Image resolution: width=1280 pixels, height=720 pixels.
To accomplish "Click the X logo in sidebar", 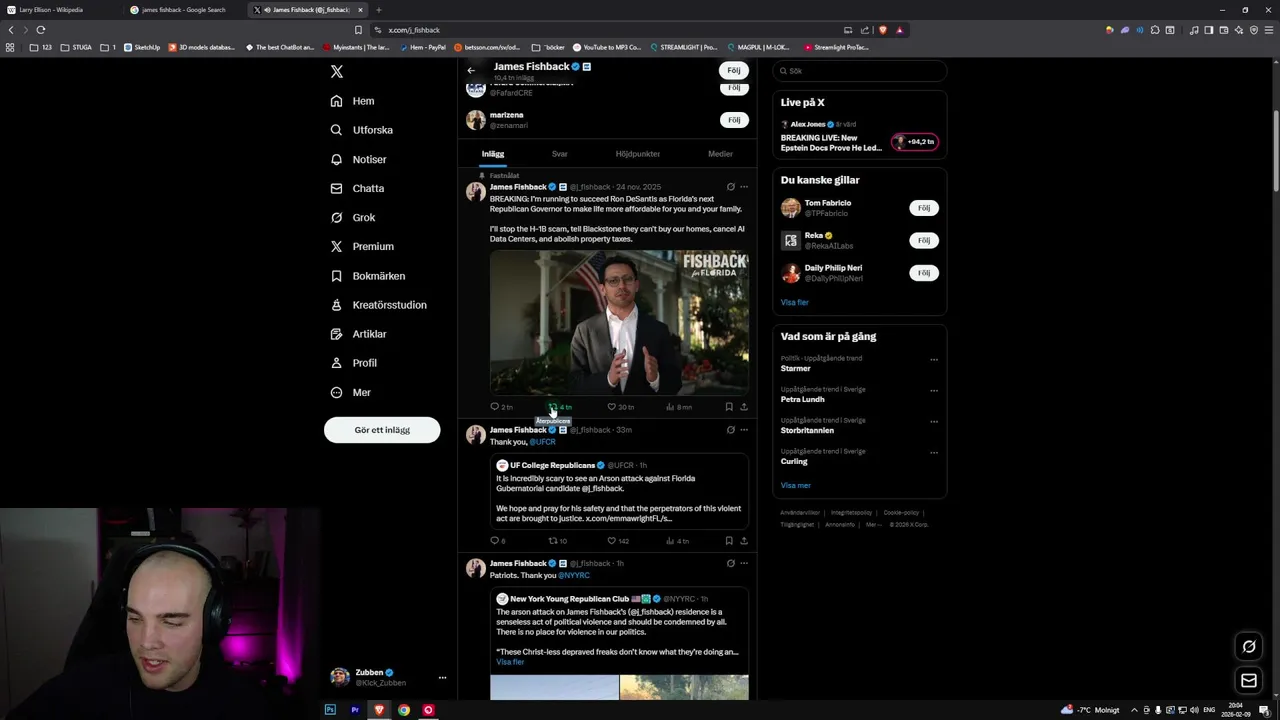I will click(x=337, y=72).
